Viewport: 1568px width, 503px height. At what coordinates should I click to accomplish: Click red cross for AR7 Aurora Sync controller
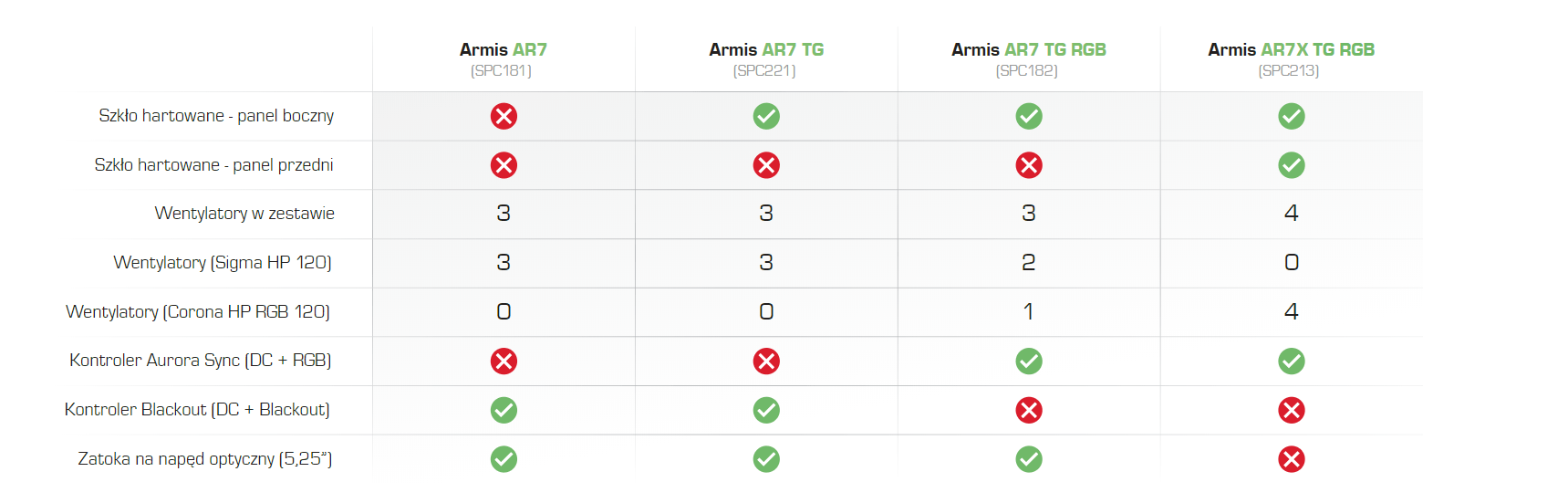pos(504,362)
